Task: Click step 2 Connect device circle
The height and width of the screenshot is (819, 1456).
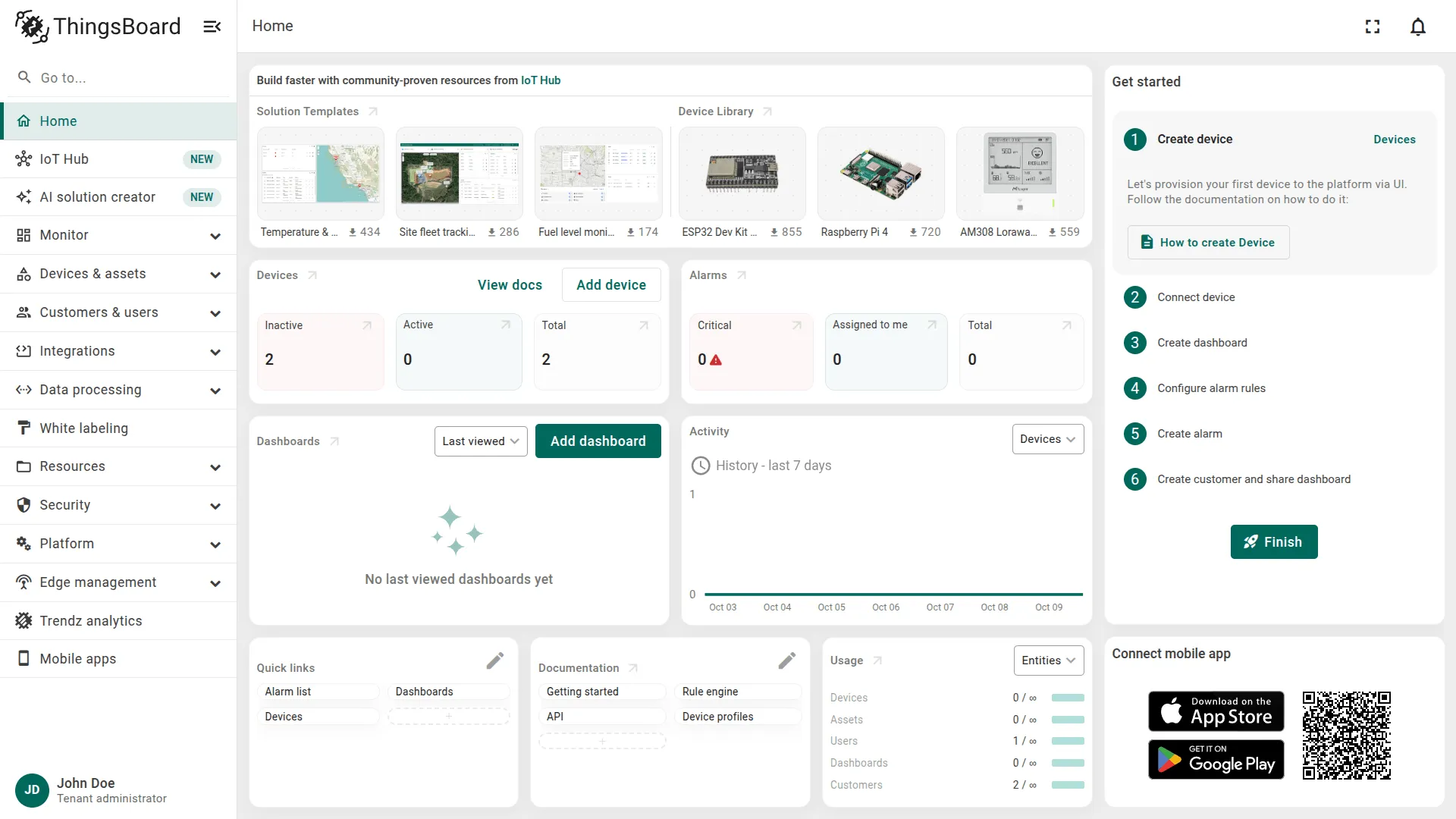Action: coord(1134,297)
